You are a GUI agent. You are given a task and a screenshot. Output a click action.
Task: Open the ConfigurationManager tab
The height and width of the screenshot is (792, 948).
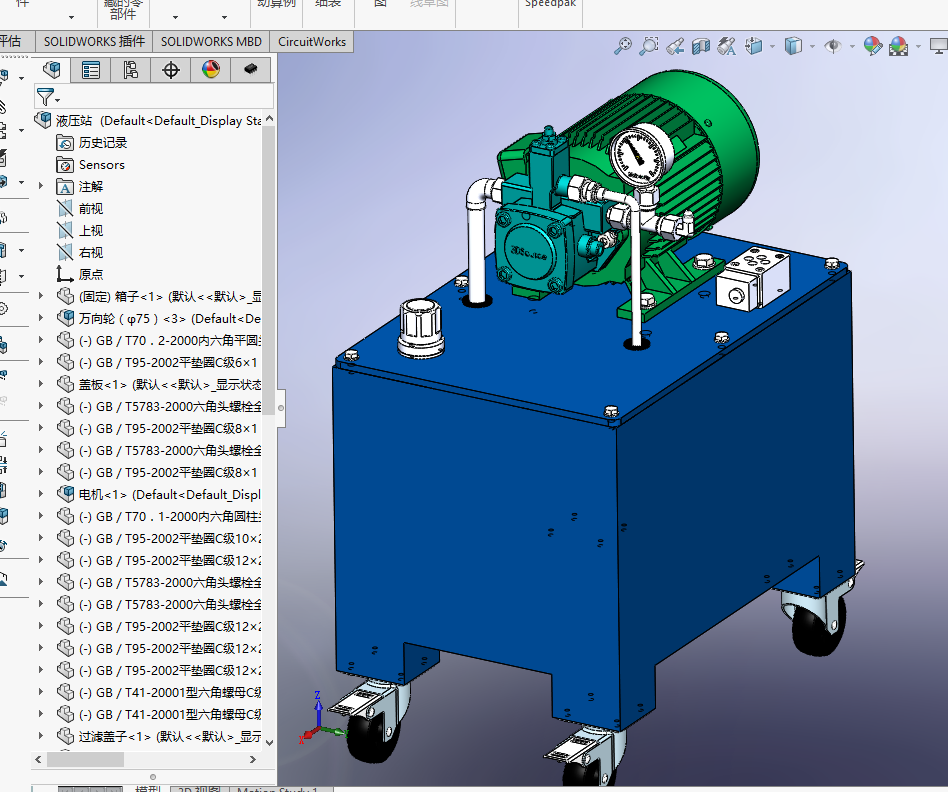coord(131,70)
